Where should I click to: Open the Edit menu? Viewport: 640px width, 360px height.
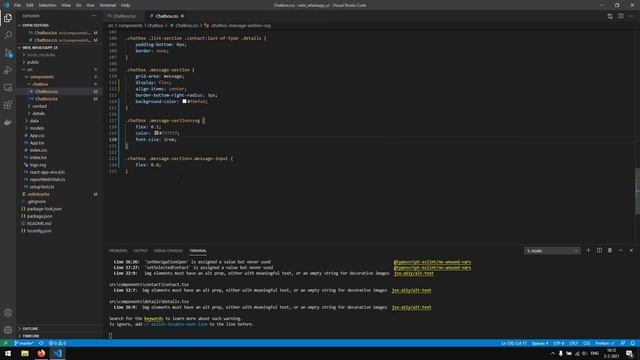click(30, 5)
